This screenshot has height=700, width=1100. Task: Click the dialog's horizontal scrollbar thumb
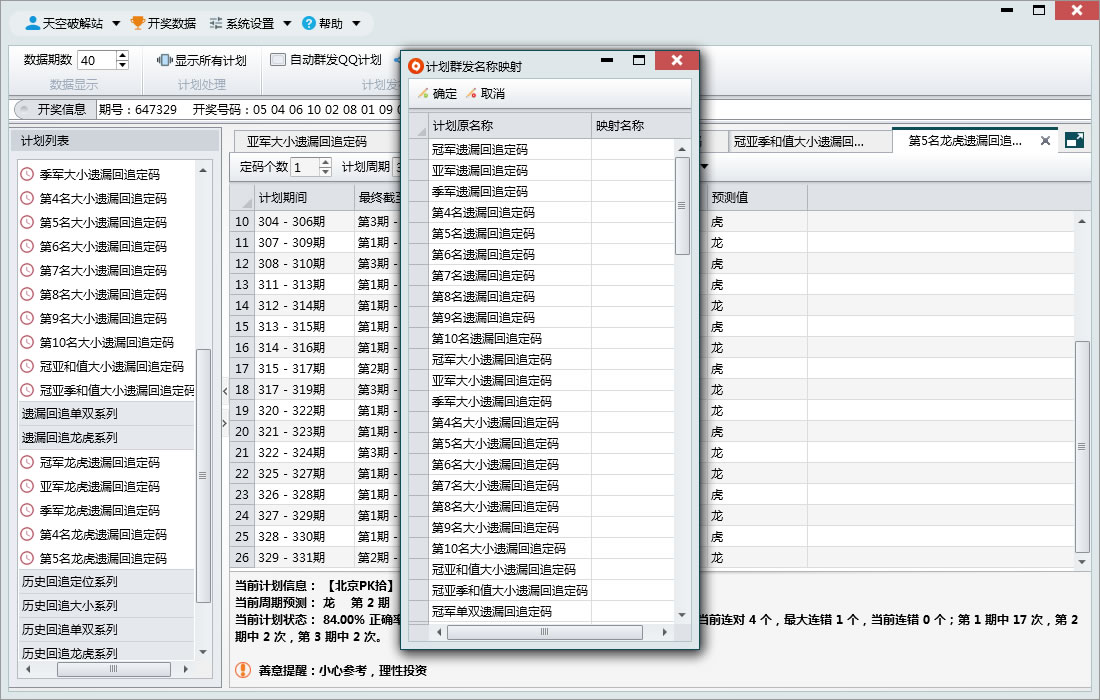[x=543, y=632]
